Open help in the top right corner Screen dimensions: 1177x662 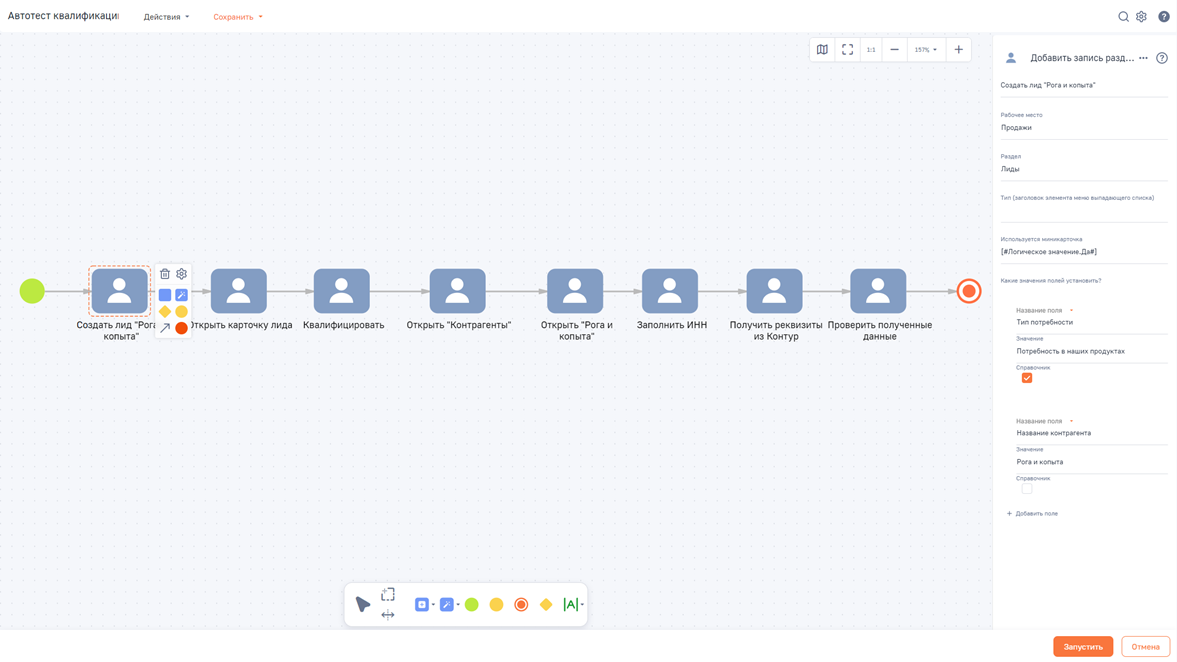[1163, 17]
